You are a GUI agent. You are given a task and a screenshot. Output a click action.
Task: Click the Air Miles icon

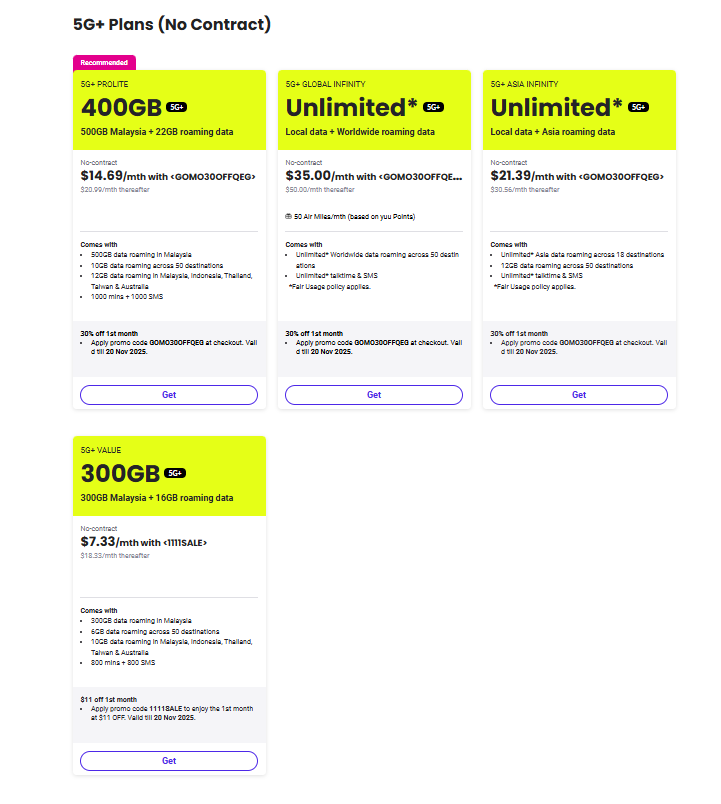coord(289,217)
